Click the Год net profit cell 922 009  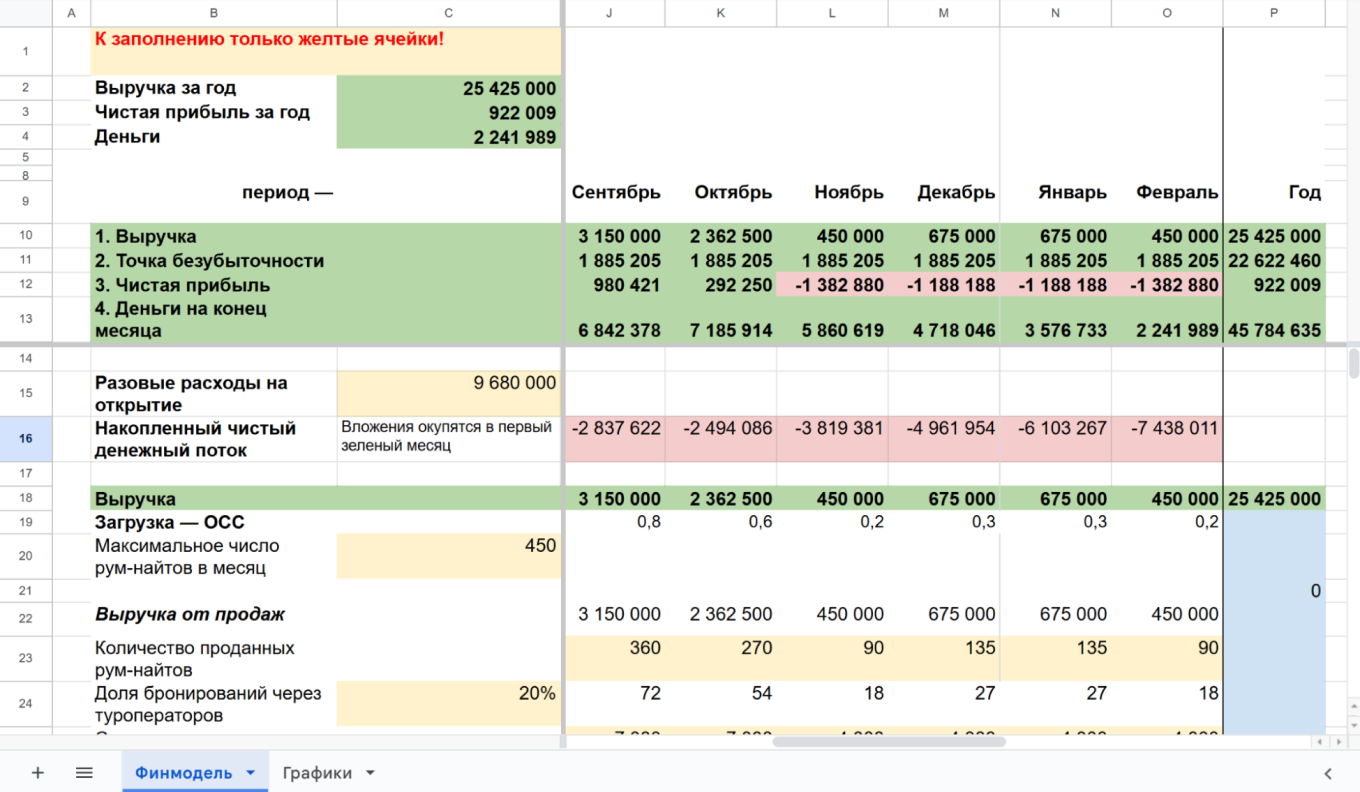1273,285
